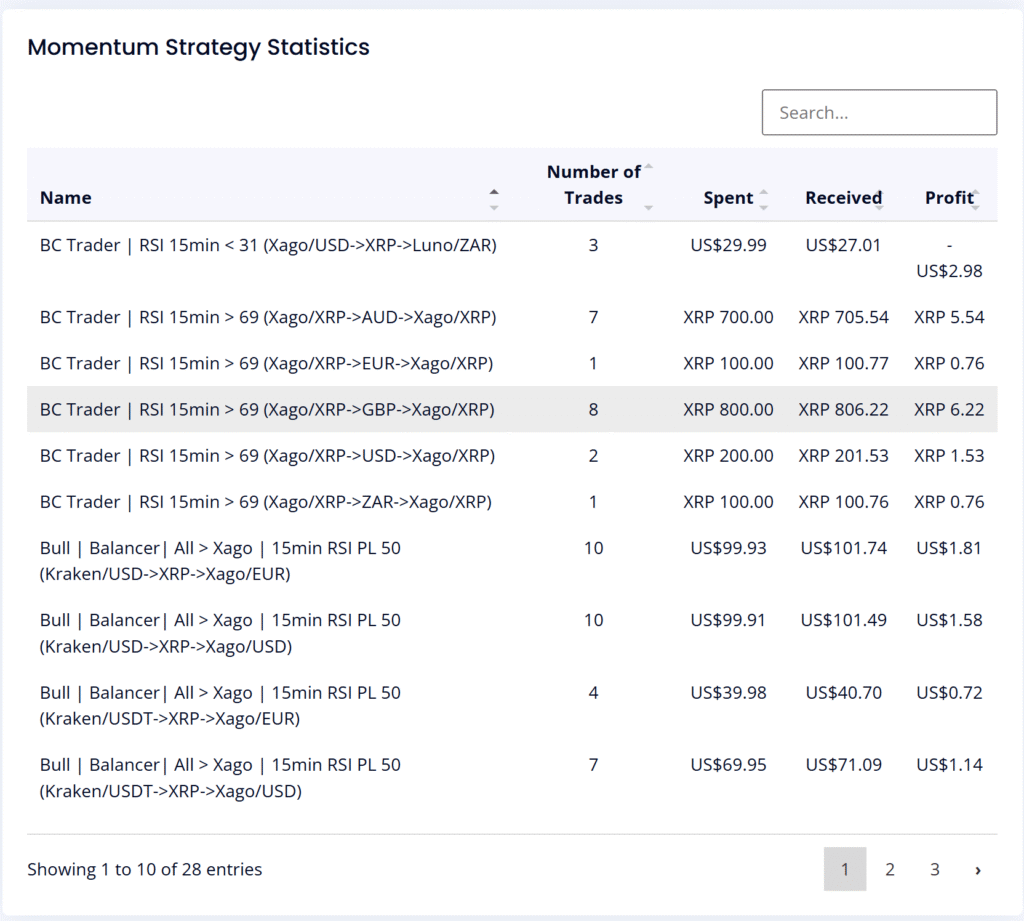
Task: Select Bull Balancer Kraken/USD->XRP->Xago/EUR row
Action: pos(220,561)
